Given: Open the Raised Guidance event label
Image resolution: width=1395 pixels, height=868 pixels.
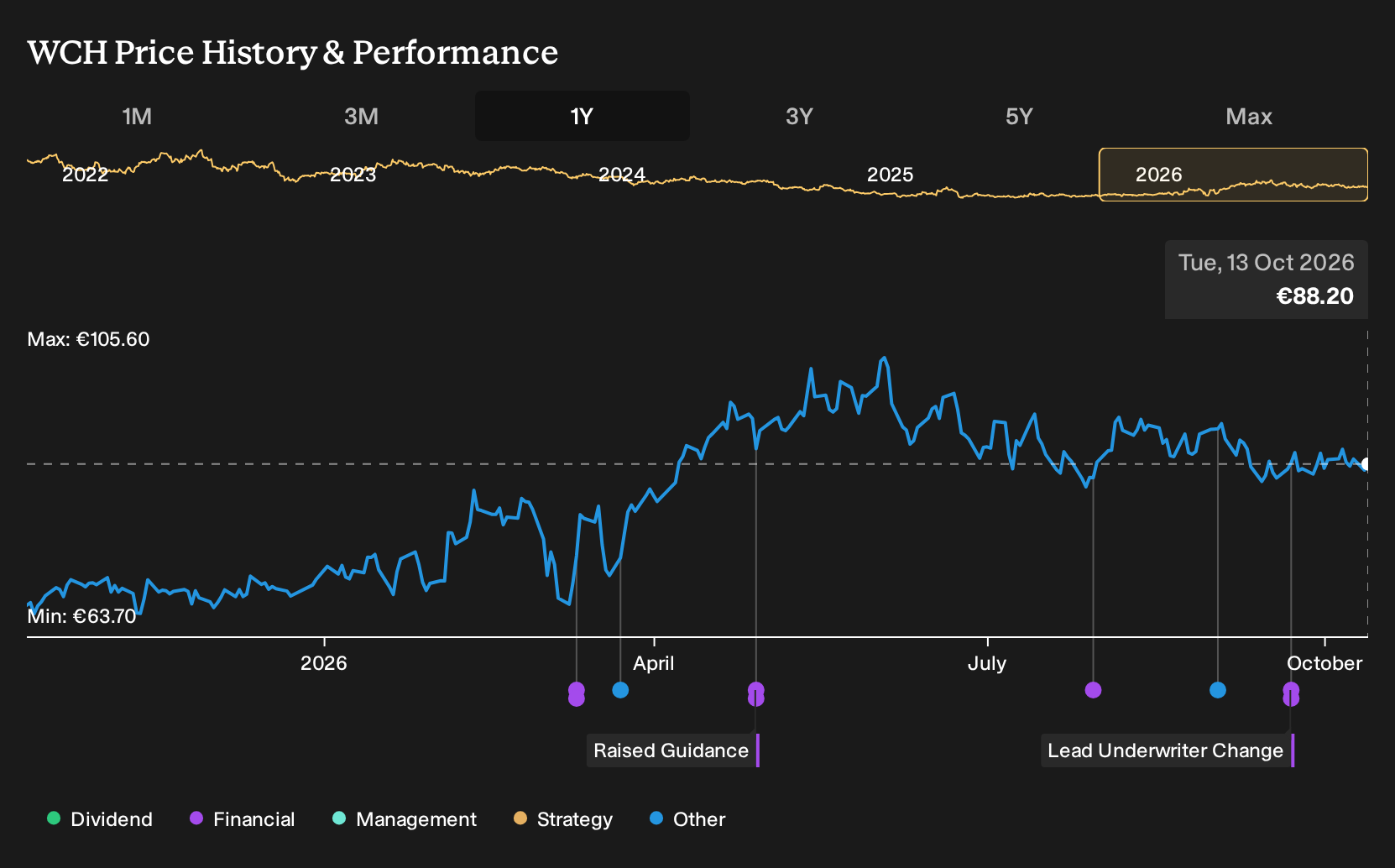Looking at the screenshot, I should (x=672, y=750).
